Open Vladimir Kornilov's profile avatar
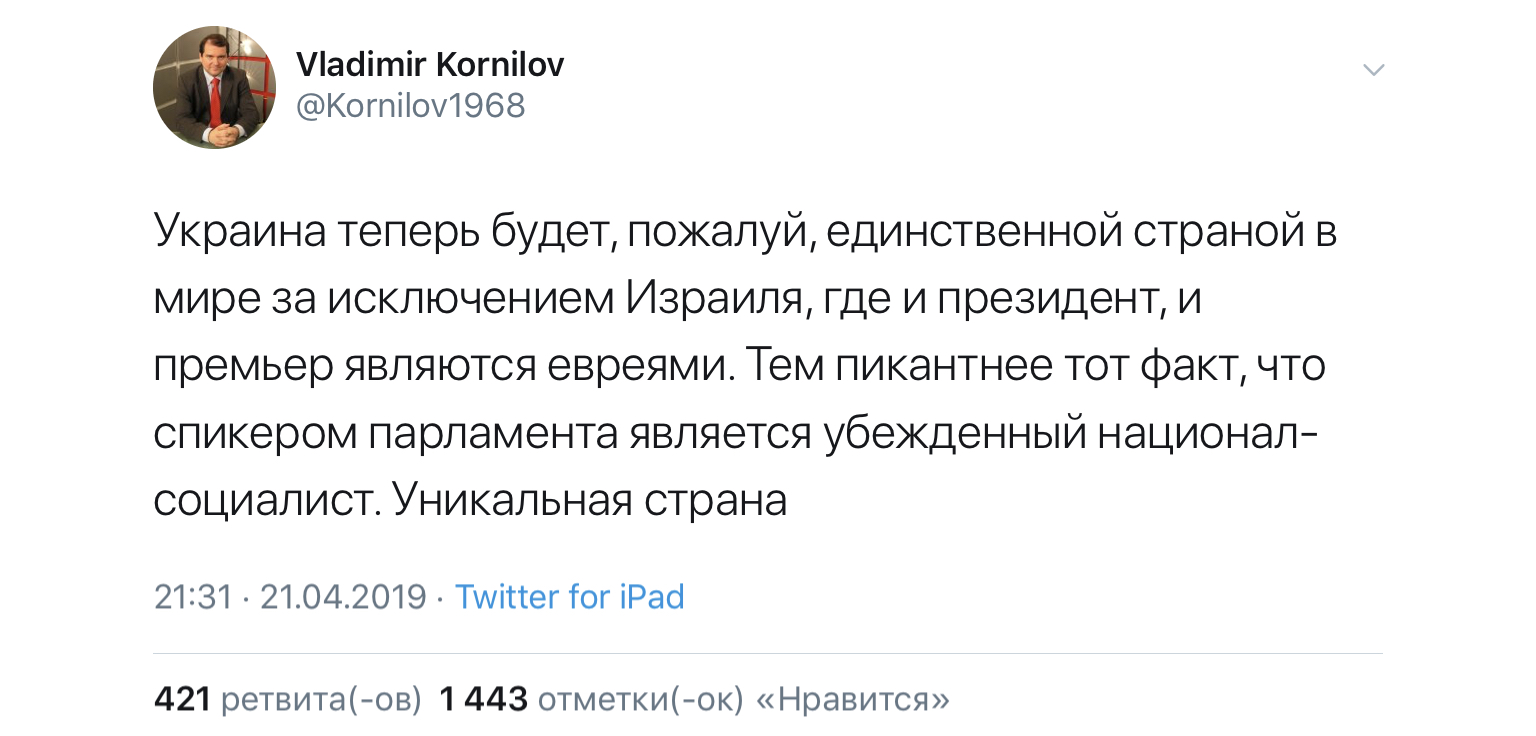This screenshot has width=1536, height=736. click(214, 88)
